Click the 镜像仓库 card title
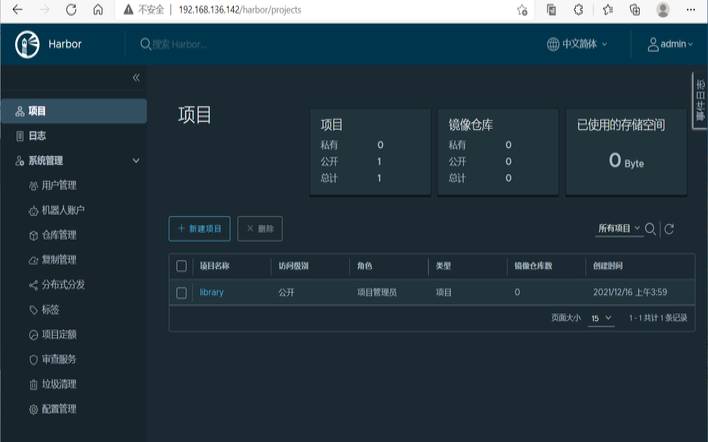This screenshot has width=708, height=442. coord(470,125)
